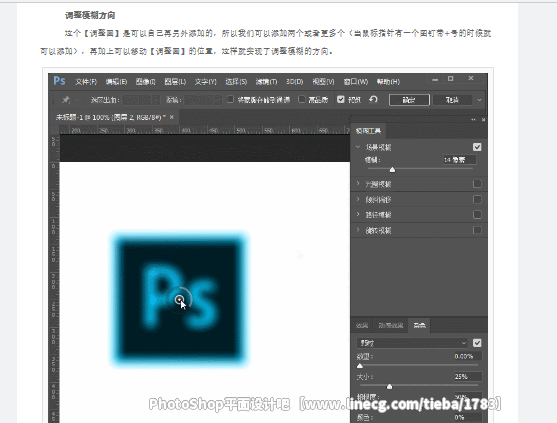Open the 图层(L) menu
This screenshot has height=423, width=557.
[175, 82]
